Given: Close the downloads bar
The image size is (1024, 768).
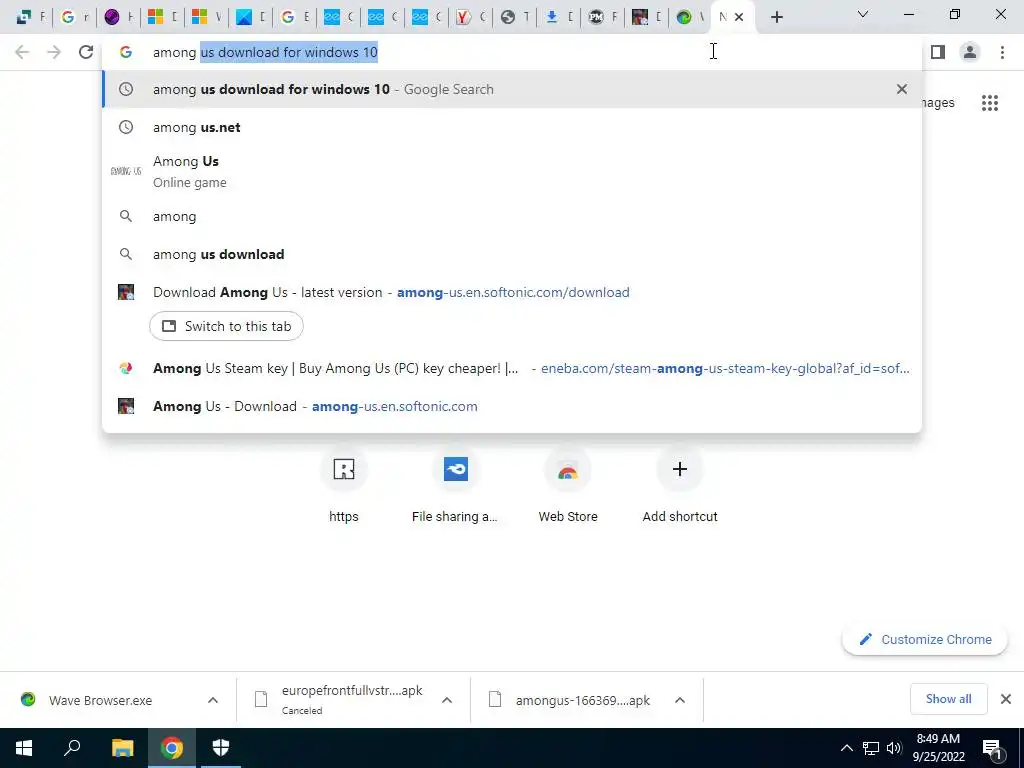Looking at the screenshot, I should coord(1006,699).
